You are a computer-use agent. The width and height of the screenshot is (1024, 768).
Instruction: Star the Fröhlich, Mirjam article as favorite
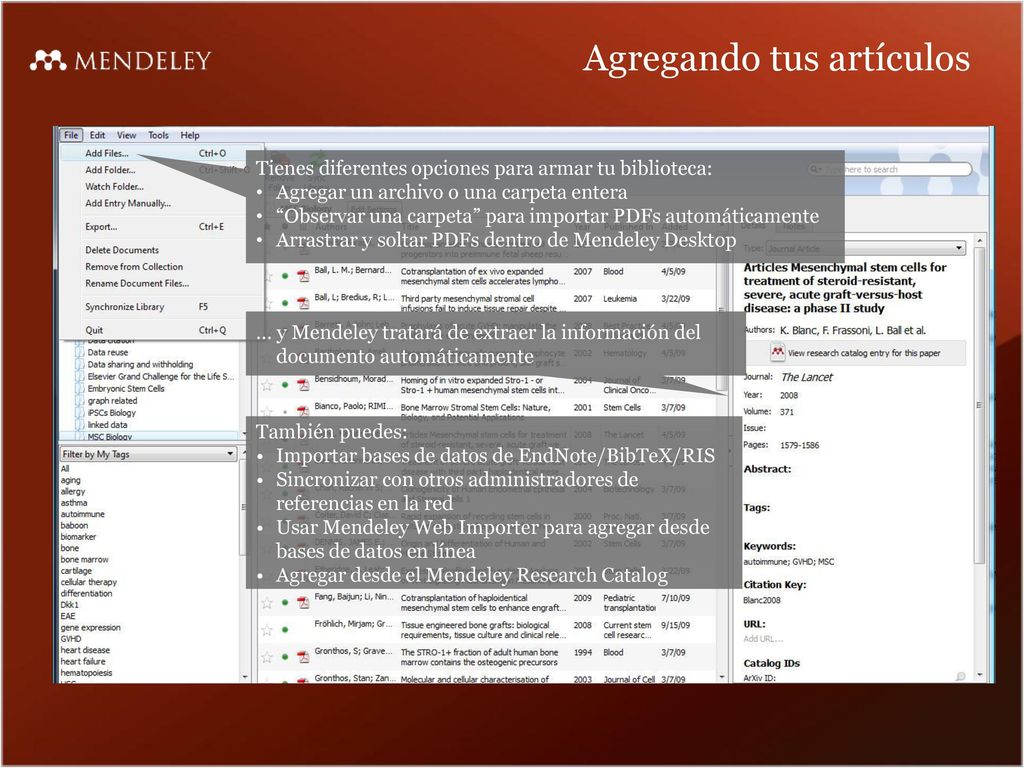(266, 630)
